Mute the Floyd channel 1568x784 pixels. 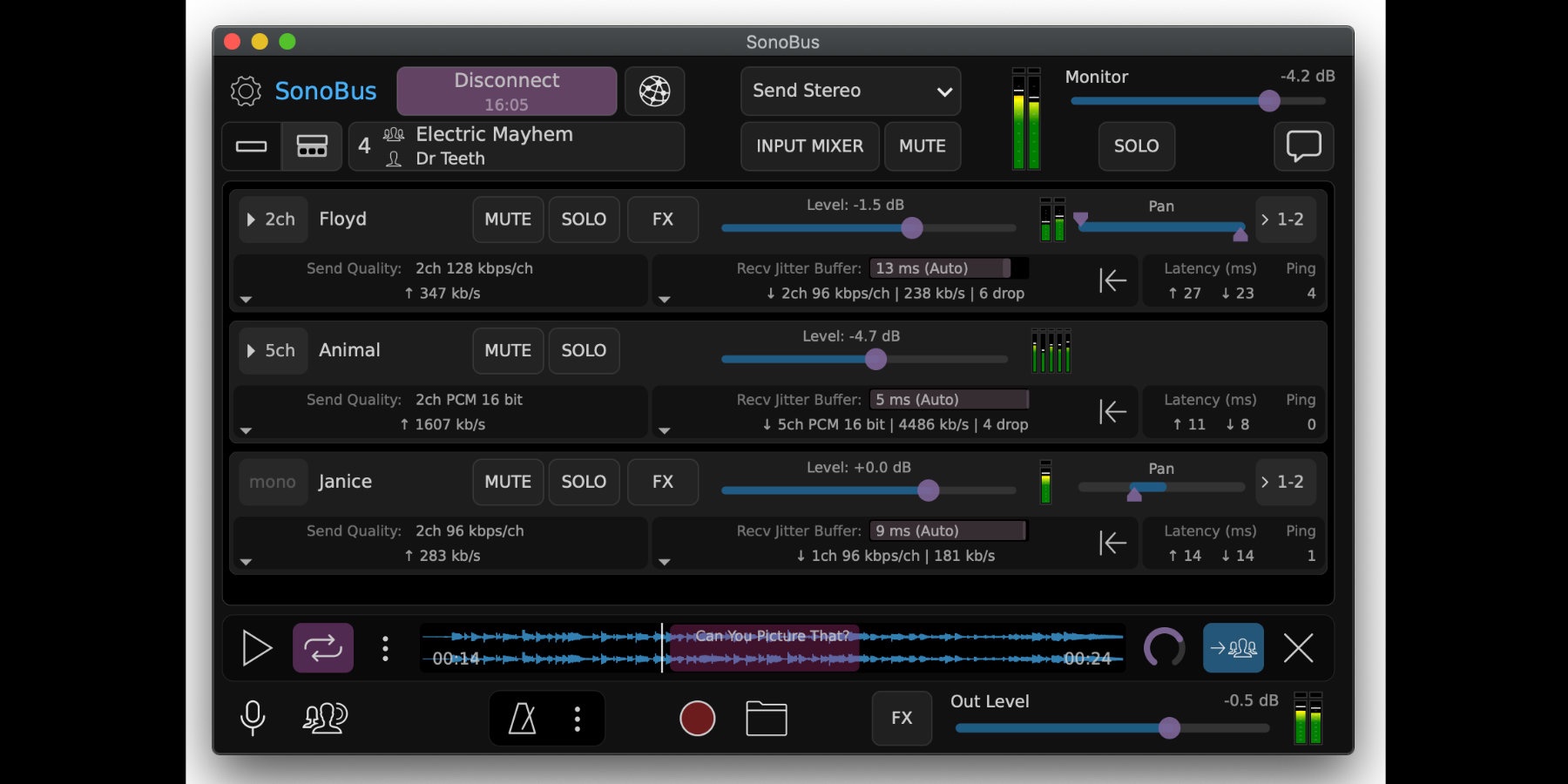click(508, 220)
